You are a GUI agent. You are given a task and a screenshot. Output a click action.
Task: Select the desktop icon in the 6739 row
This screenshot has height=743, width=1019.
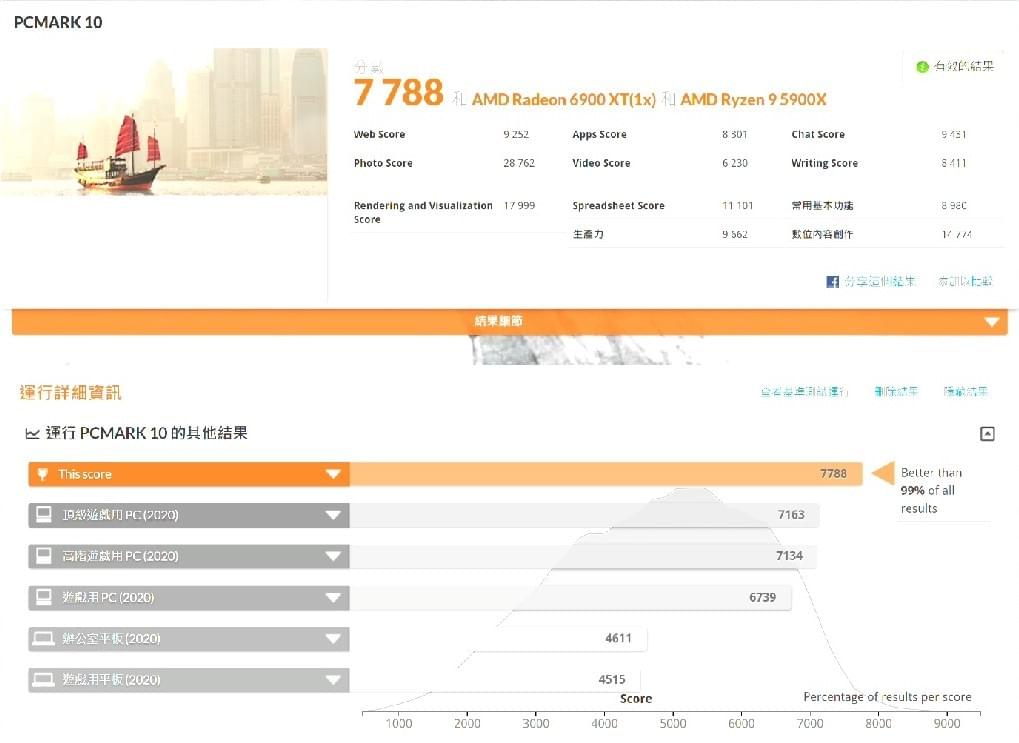(44, 597)
